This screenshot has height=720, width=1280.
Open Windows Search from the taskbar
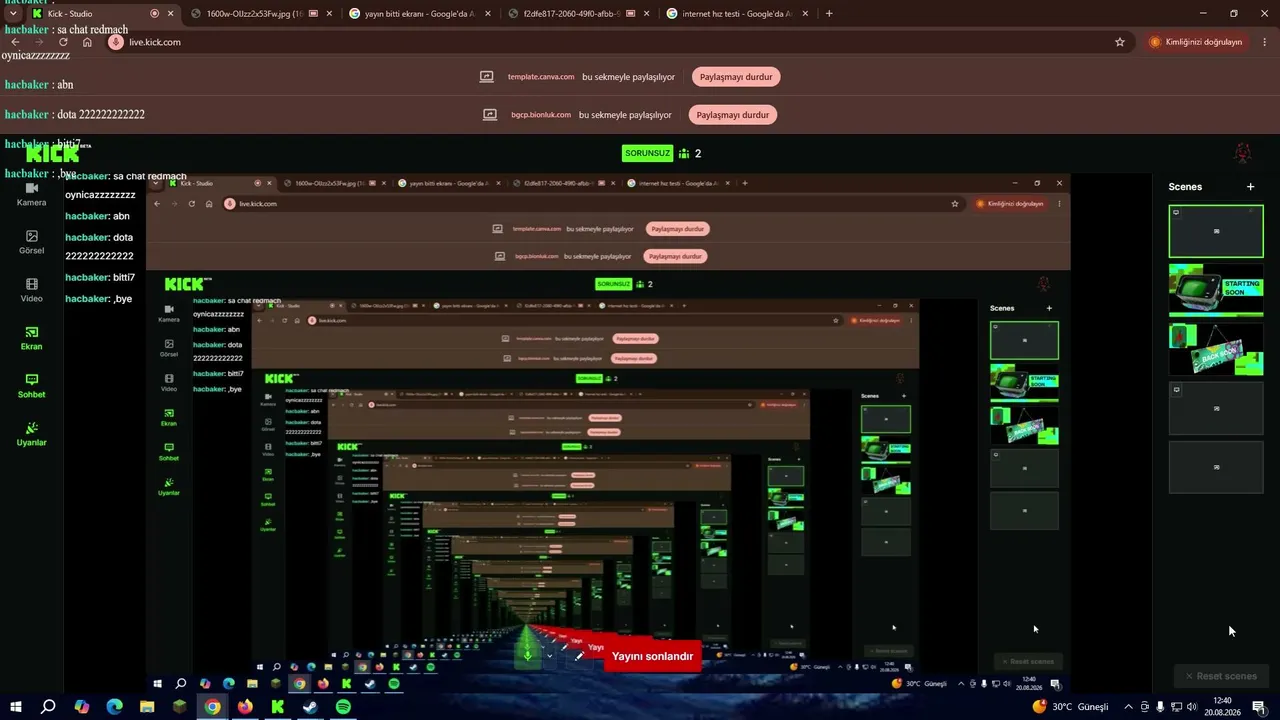tap(48, 707)
